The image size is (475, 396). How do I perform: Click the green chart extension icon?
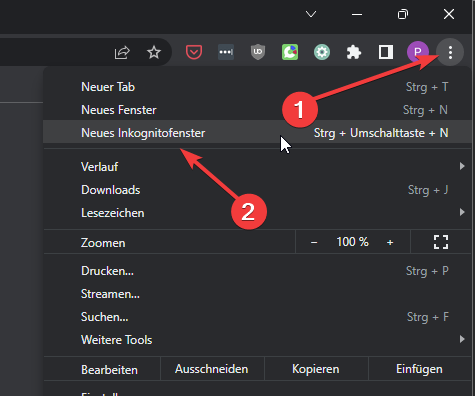(x=290, y=52)
